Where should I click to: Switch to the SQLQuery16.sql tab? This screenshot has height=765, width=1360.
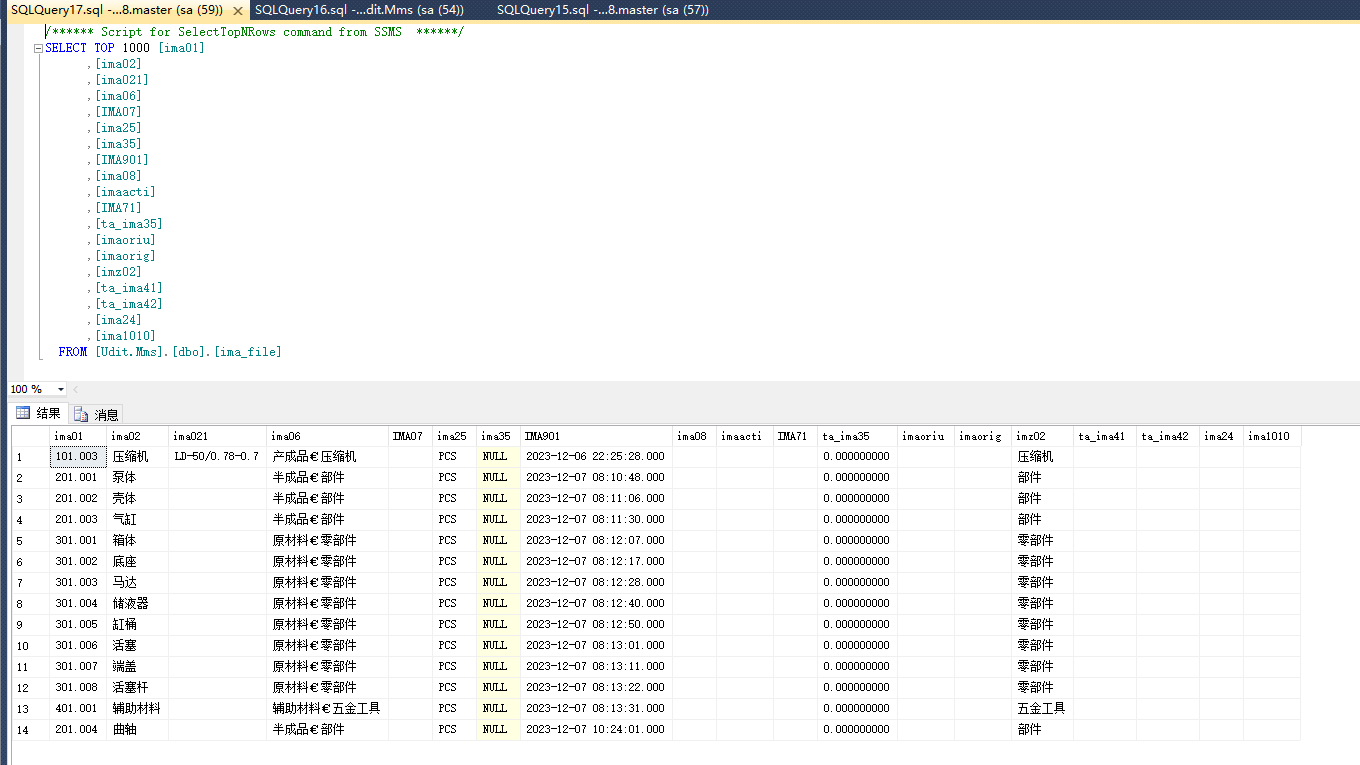(x=358, y=10)
